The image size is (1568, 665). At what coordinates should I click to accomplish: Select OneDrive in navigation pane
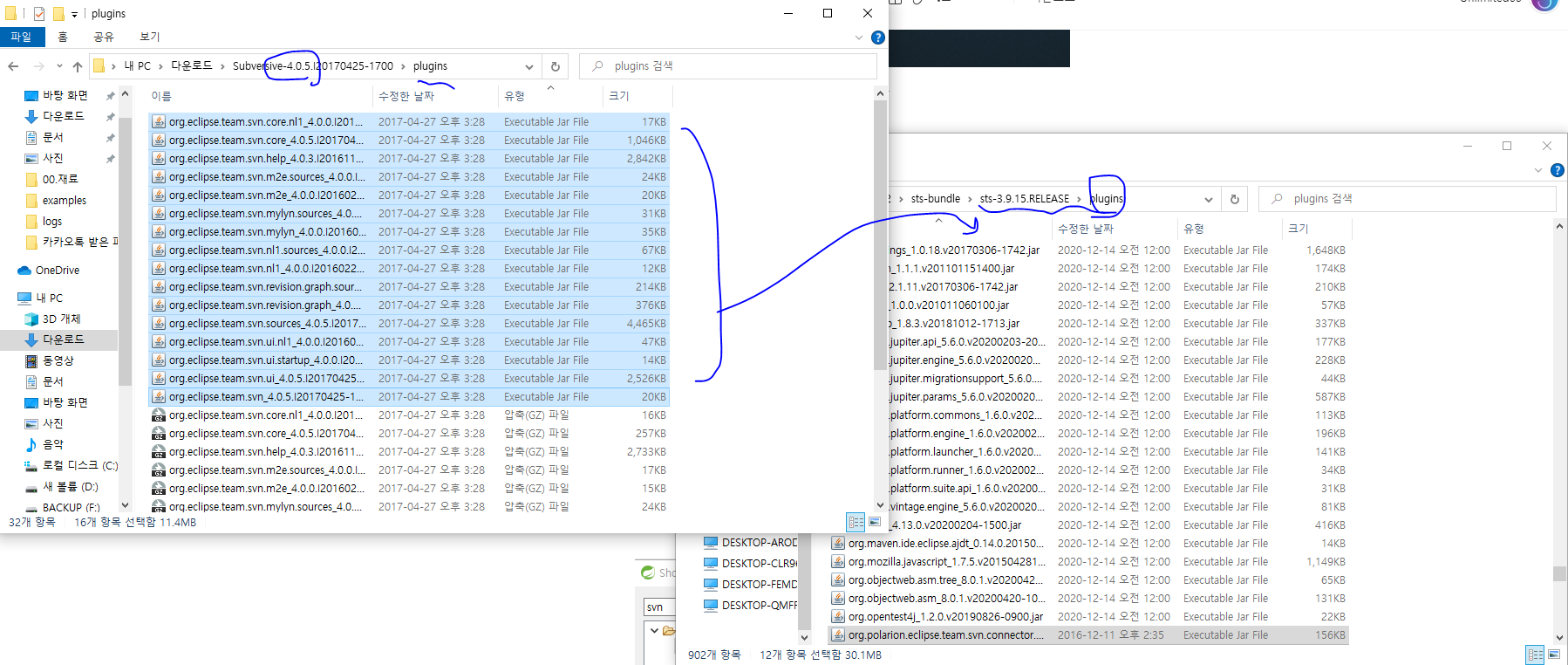(57, 271)
